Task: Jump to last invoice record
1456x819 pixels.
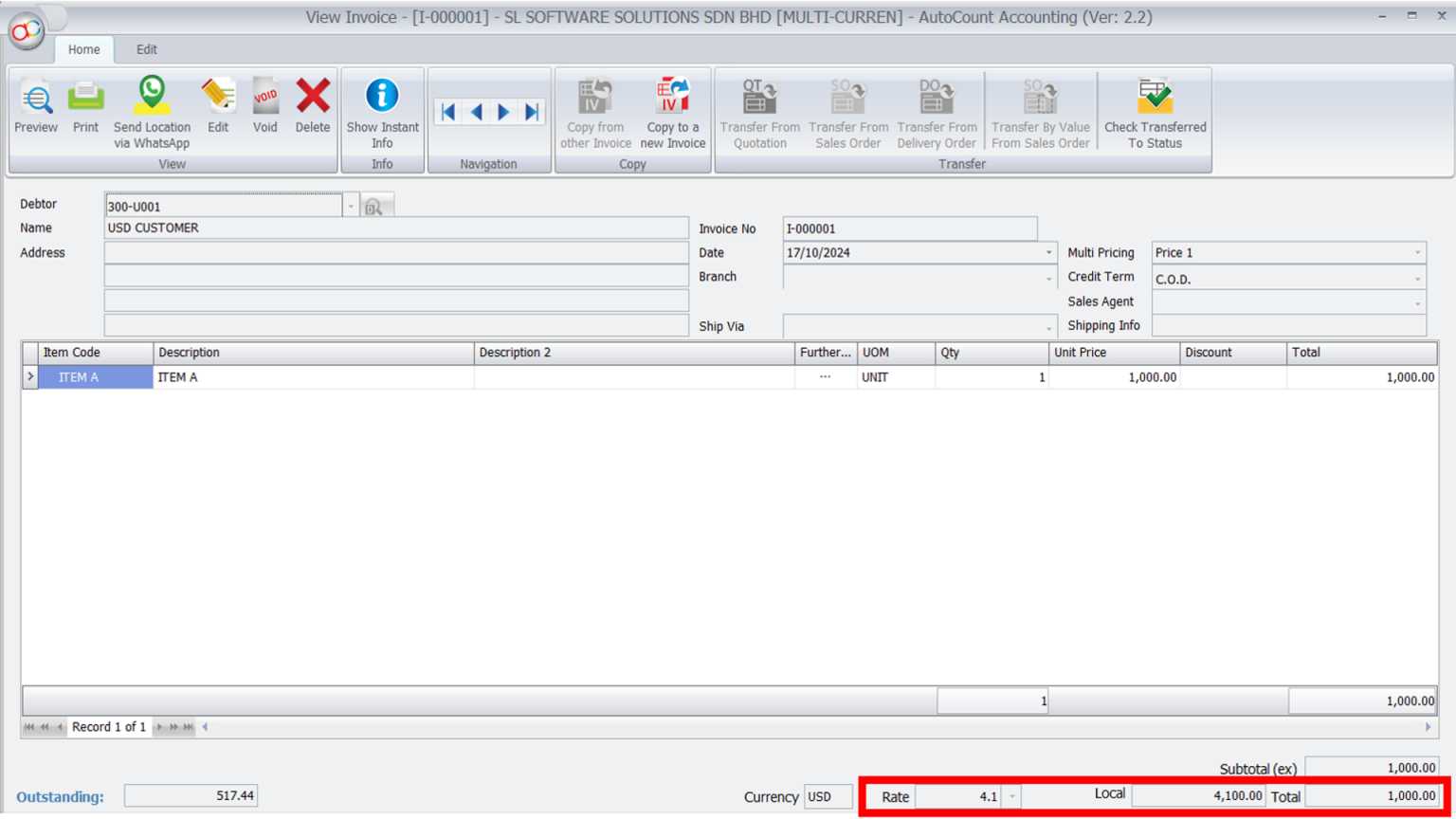Action: 532,112
